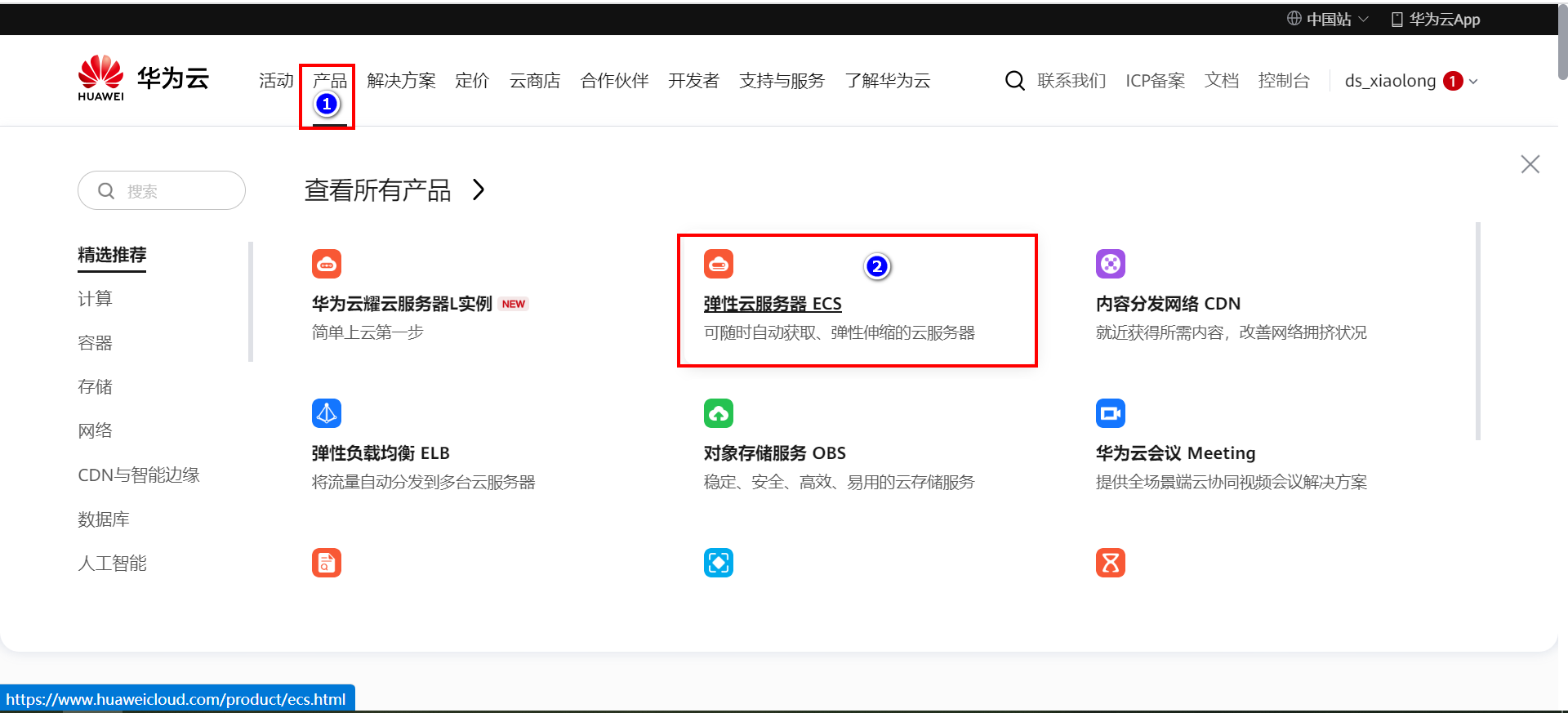Image resolution: width=1568 pixels, height=713 pixels.
Task: Select the 存储 category
Action: (x=95, y=387)
